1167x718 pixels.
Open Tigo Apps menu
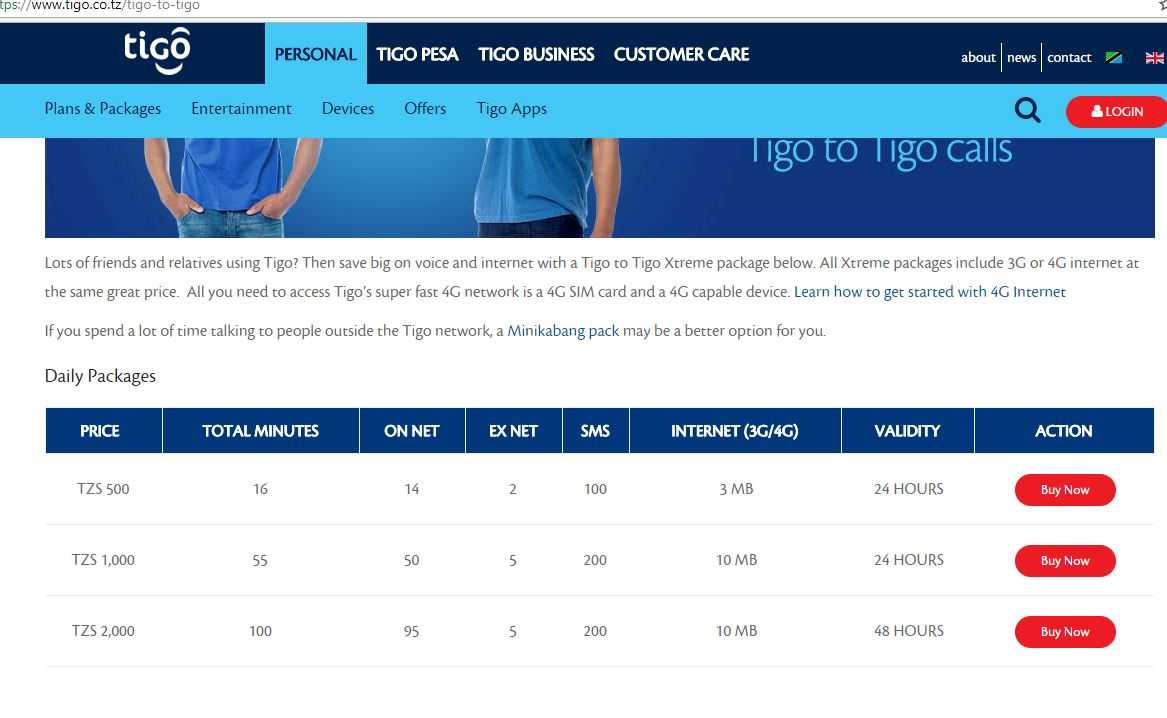(511, 109)
